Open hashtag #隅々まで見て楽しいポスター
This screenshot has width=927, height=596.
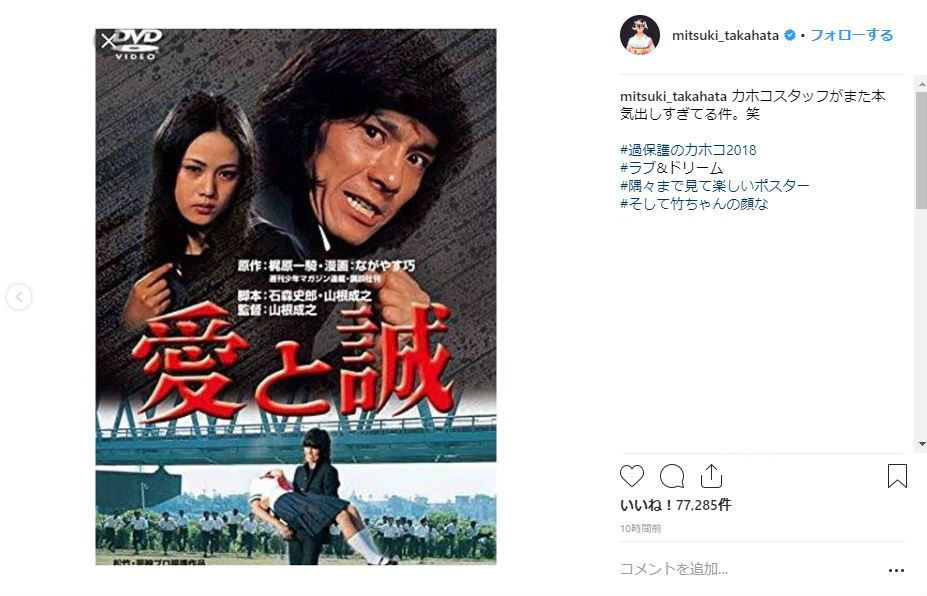pos(715,186)
